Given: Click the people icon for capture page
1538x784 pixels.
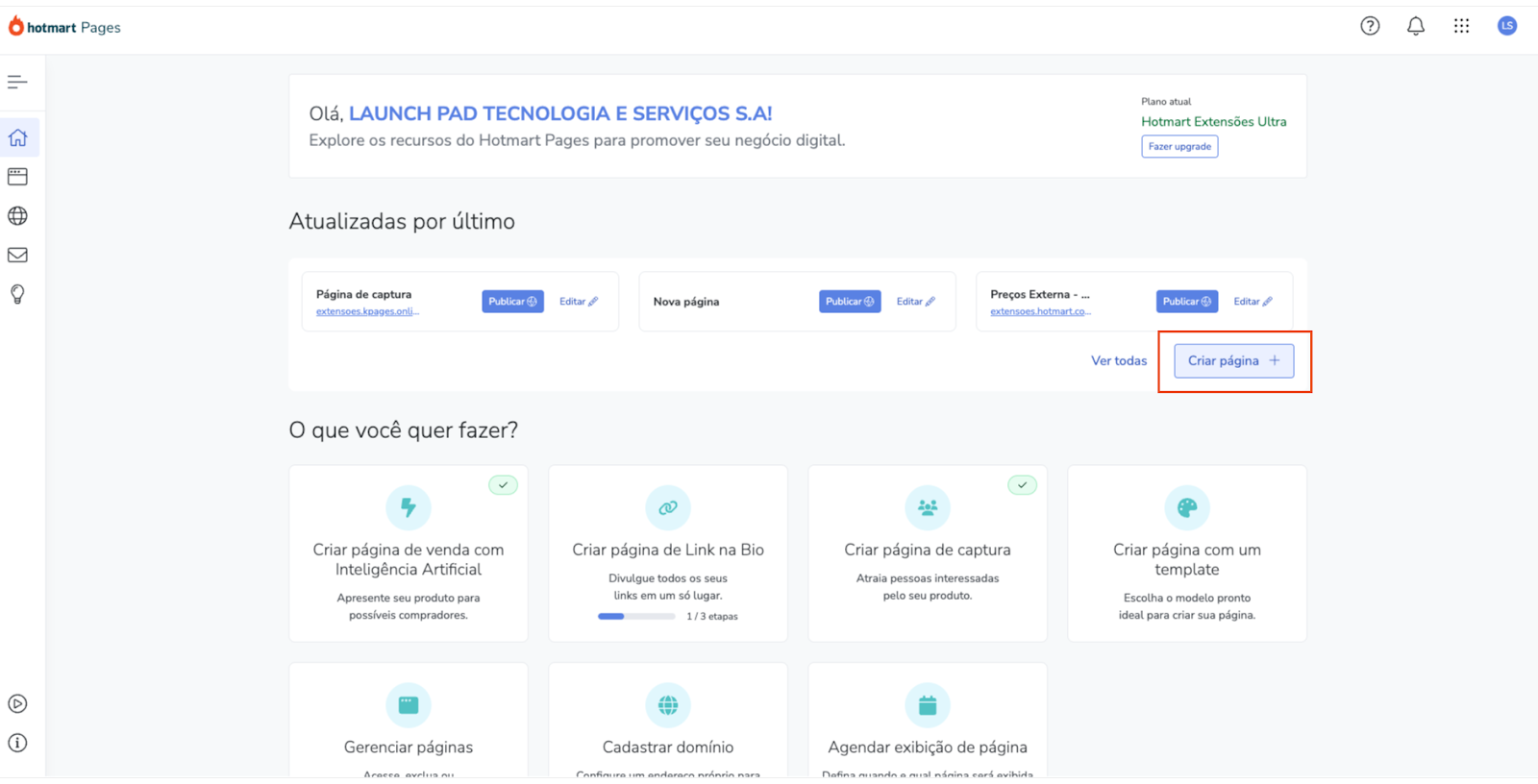Looking at the screenshot, I should click(928, 507).
